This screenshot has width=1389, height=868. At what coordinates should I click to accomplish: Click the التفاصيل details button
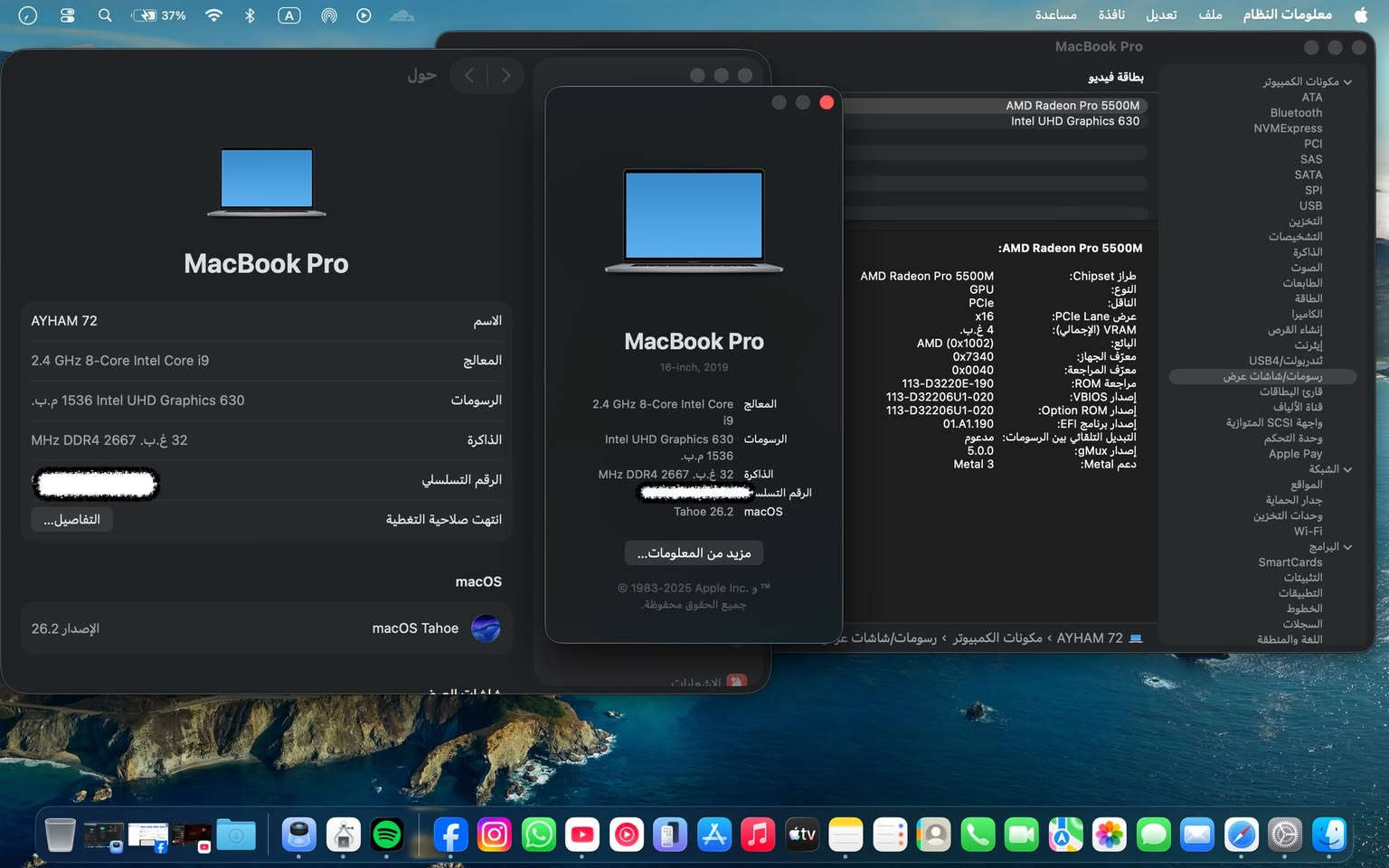[71, 519]
